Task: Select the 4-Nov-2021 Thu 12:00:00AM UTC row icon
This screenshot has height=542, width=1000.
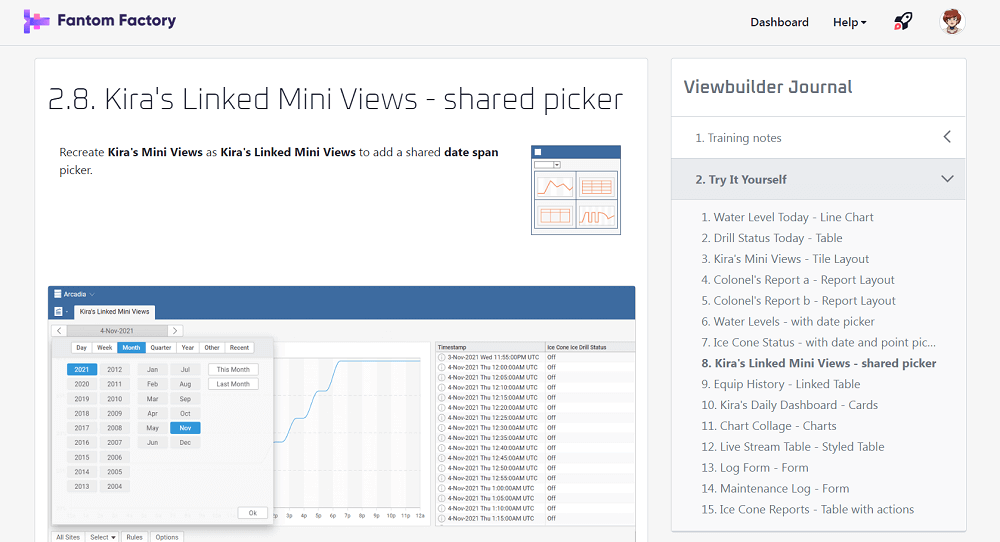Action: point(441,367)
